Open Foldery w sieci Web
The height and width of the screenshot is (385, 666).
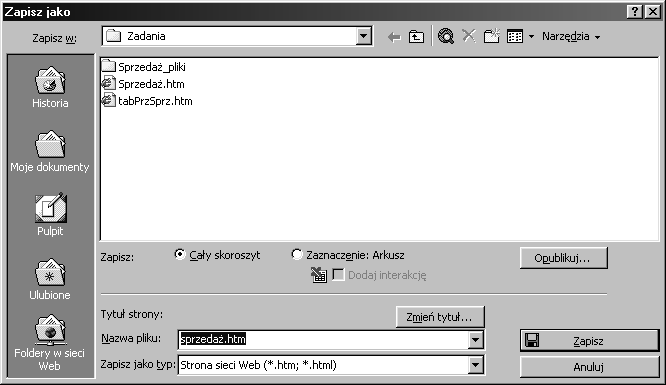click(50, 343)
